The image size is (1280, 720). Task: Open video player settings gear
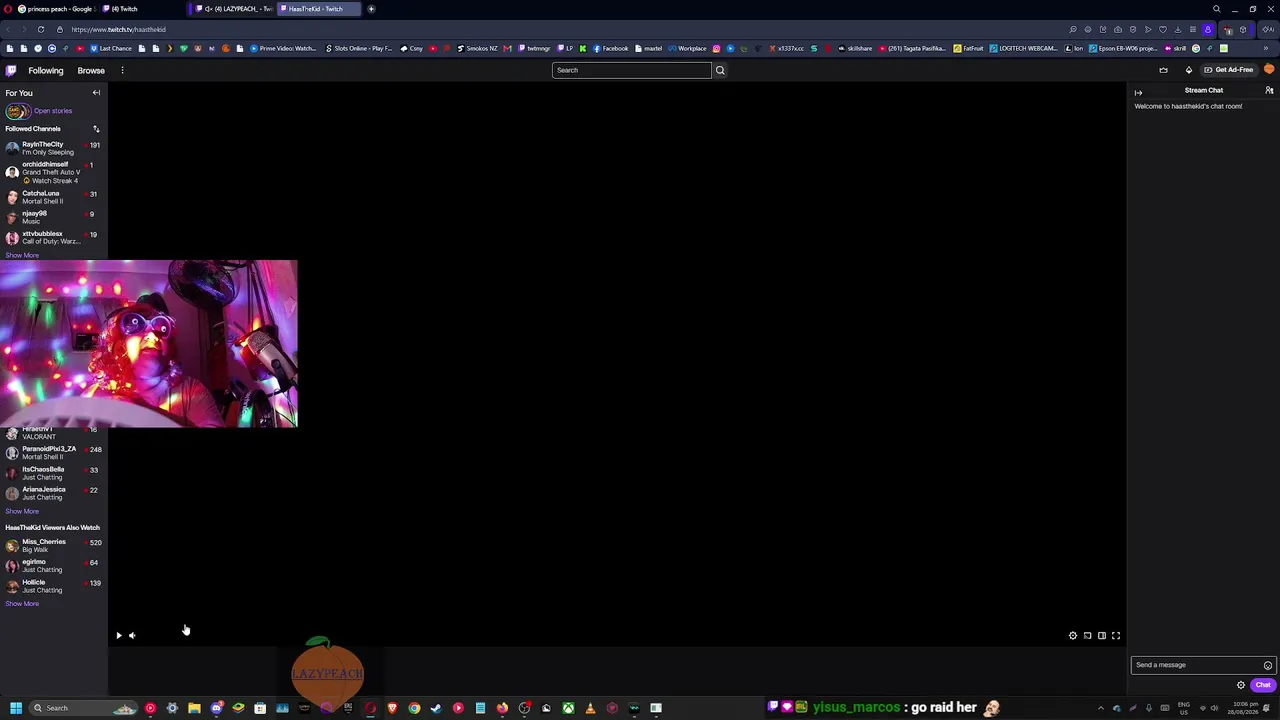click(x=1073, y=635)
